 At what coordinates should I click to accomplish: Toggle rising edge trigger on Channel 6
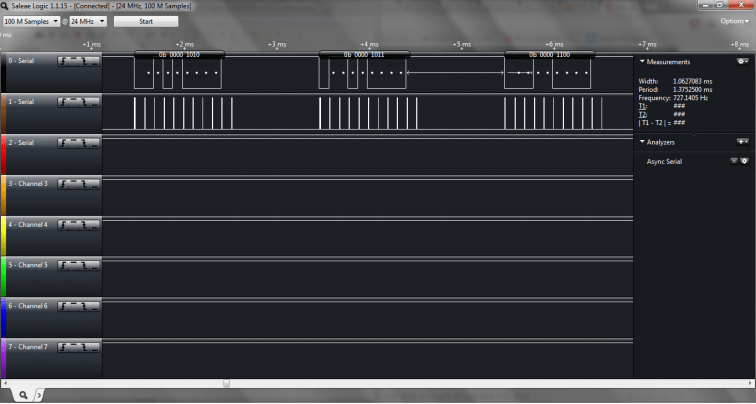(x=63, y=307)
